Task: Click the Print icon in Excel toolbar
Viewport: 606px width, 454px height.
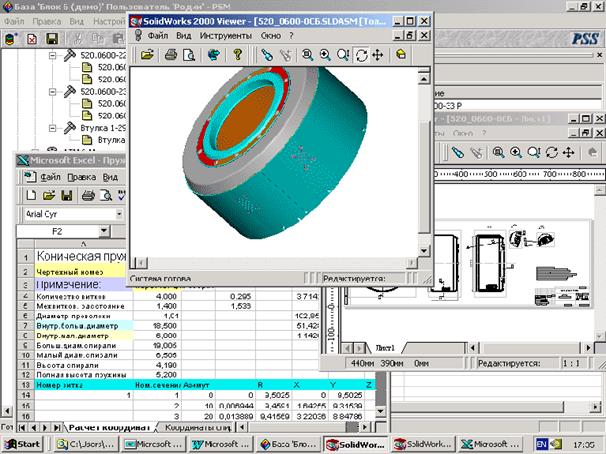Action: (x=88, y=195)
